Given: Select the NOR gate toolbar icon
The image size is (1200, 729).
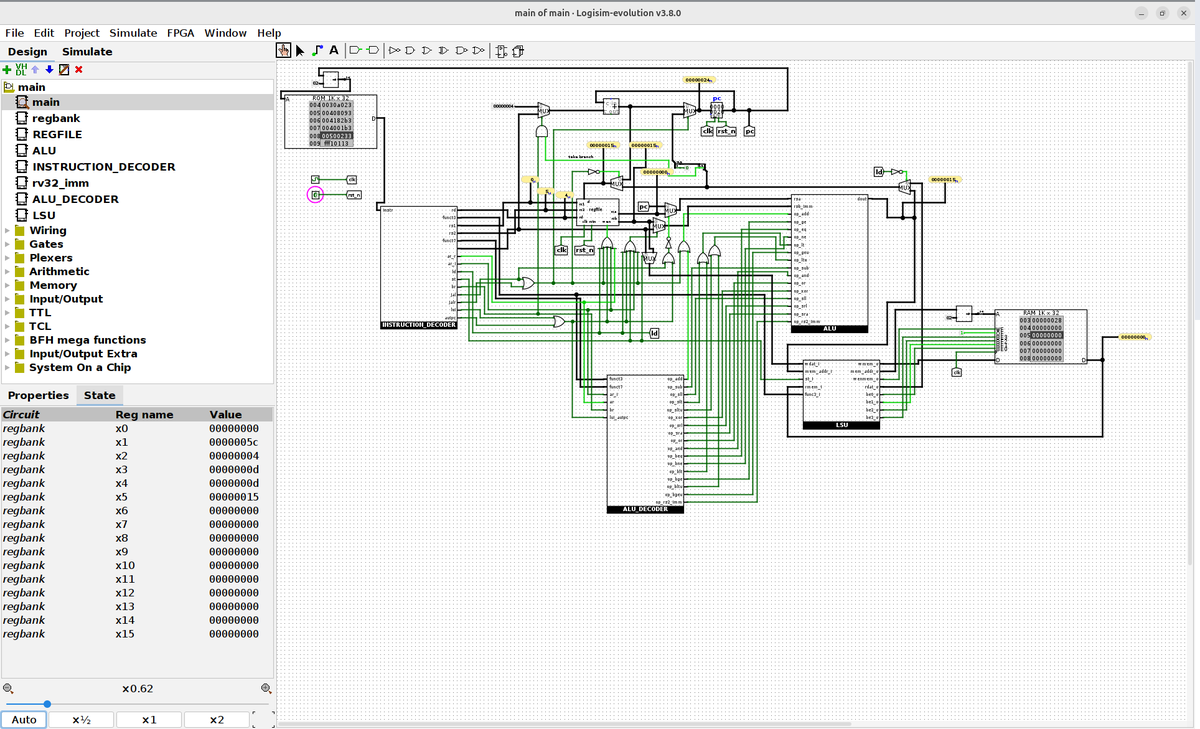Looking at the screenshot, I should (478, 50).
